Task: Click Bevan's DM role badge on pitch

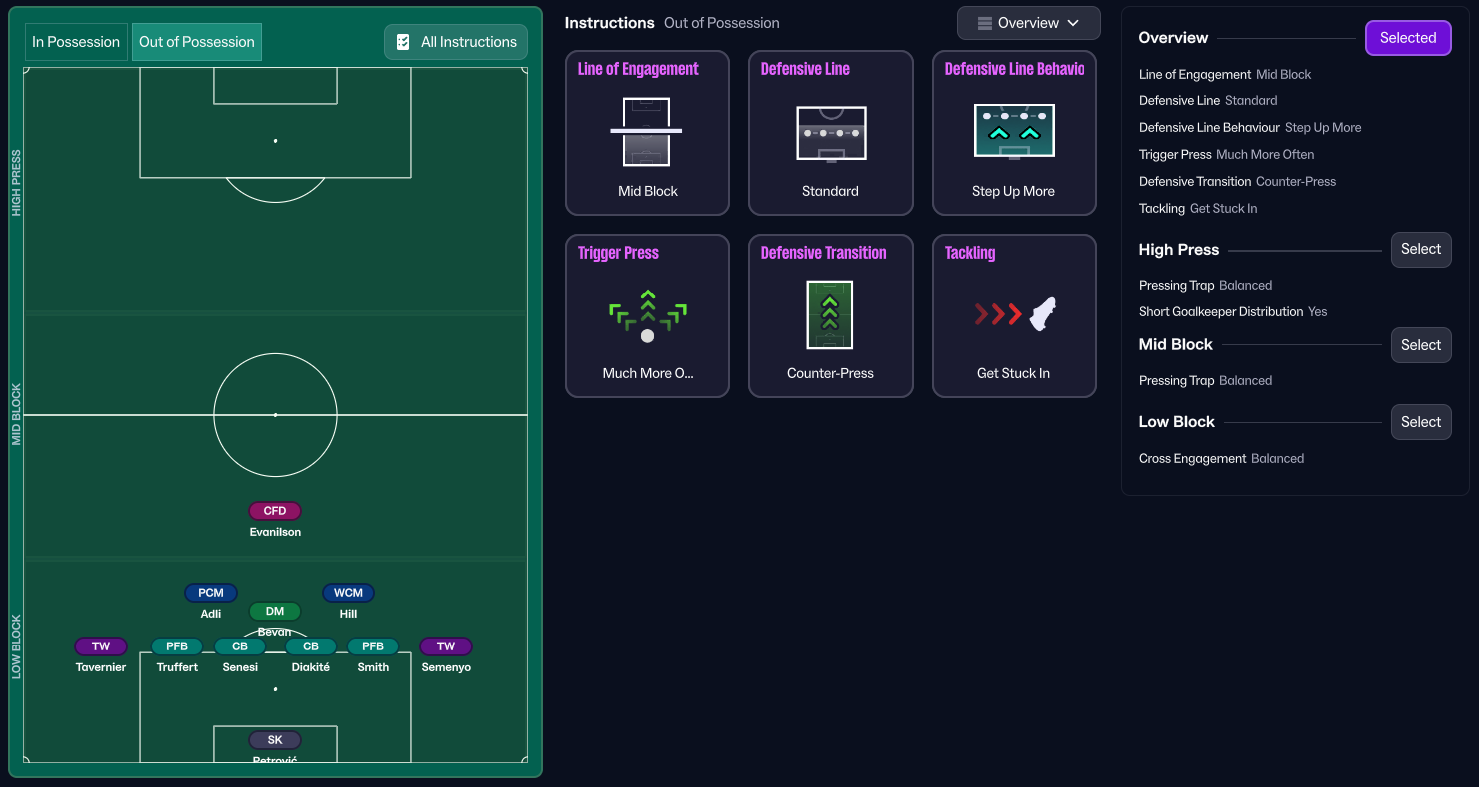Action: point(275,611)
